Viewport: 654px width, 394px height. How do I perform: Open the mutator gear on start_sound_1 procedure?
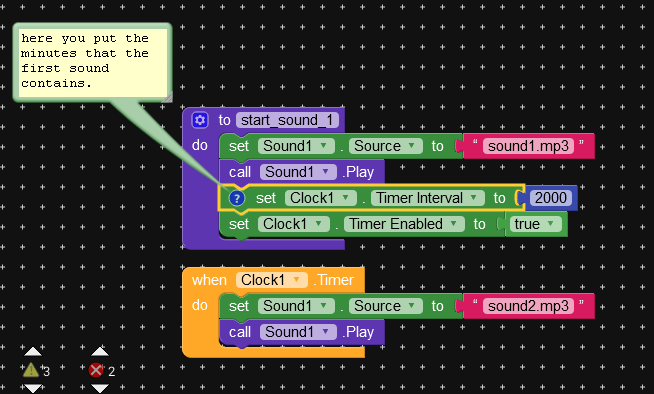(x=200, y=120)
